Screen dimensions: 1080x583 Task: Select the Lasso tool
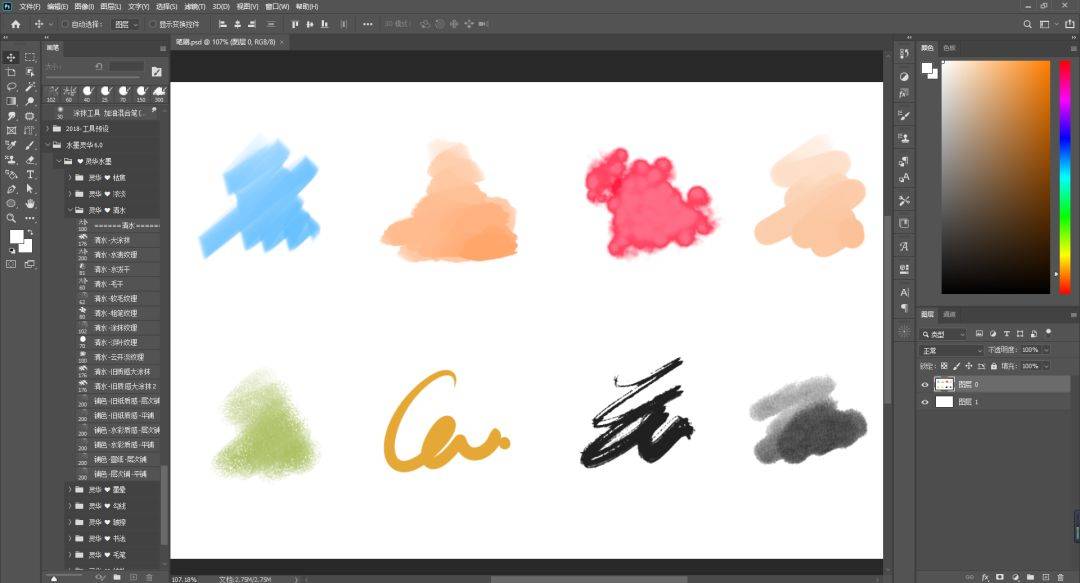click(11, 87)
